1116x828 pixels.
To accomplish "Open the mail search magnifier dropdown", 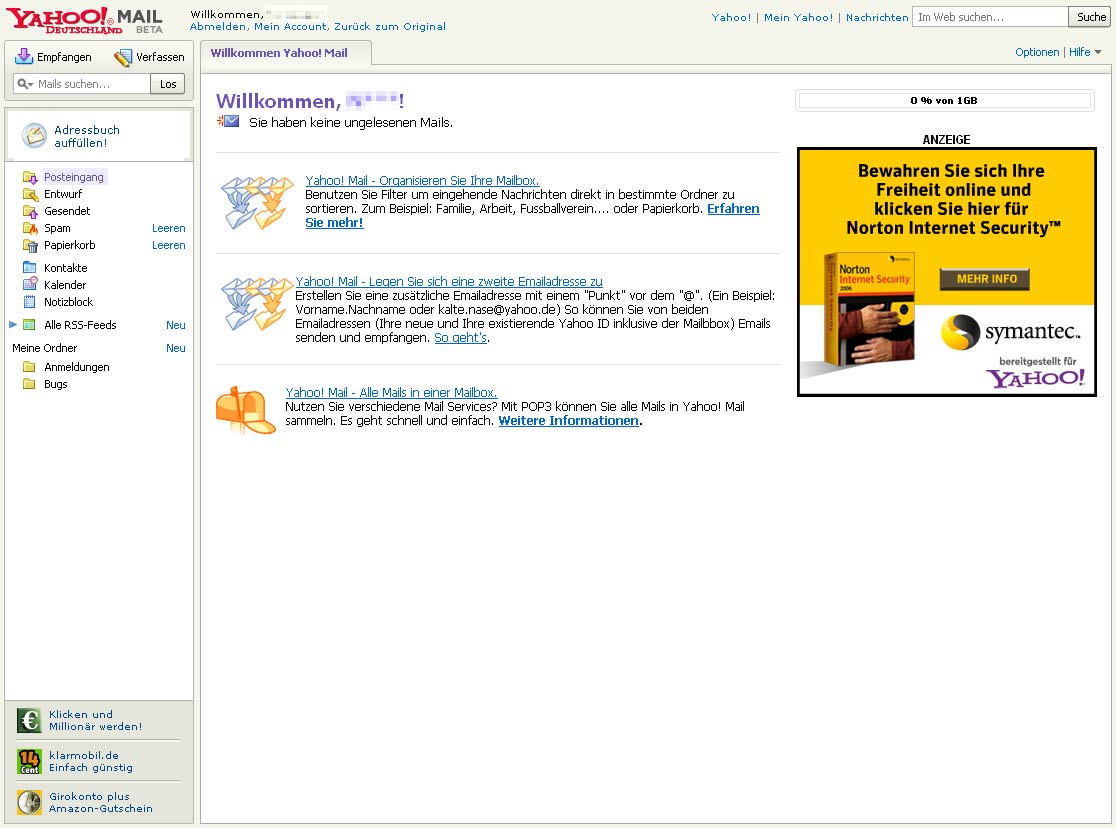I will click(26, 84).
